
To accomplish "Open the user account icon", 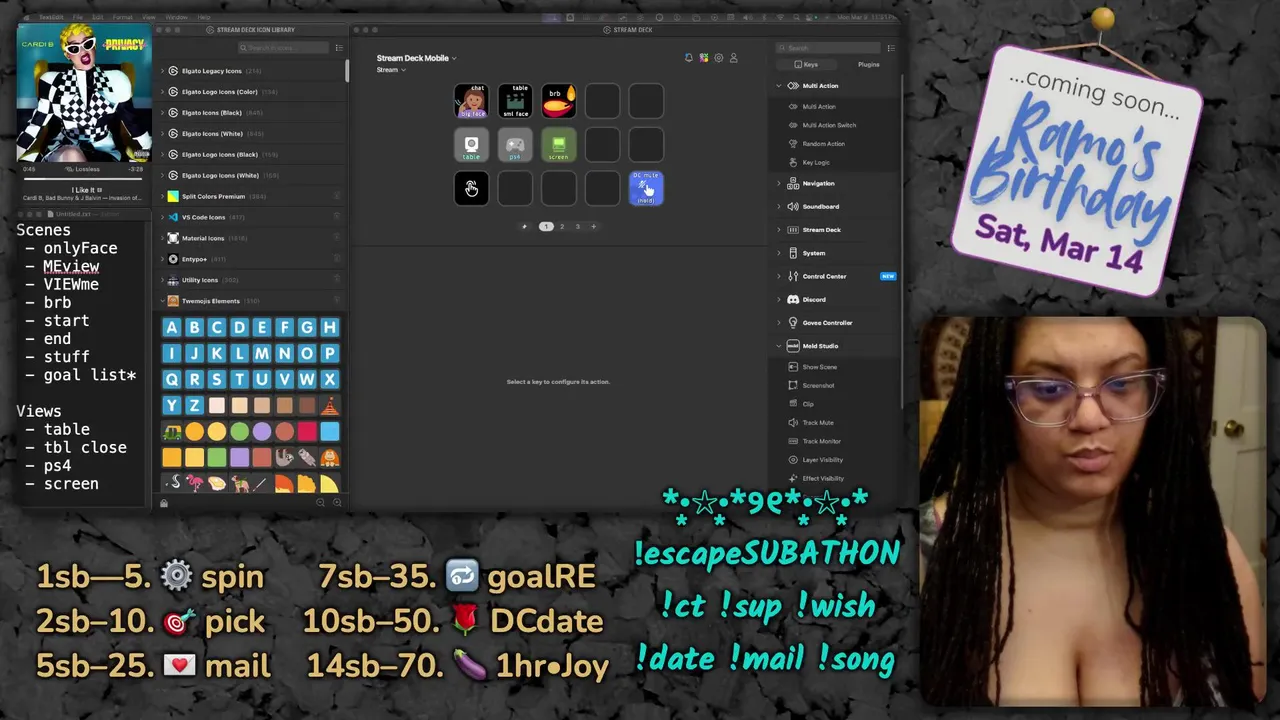I will tap(733, 58).
